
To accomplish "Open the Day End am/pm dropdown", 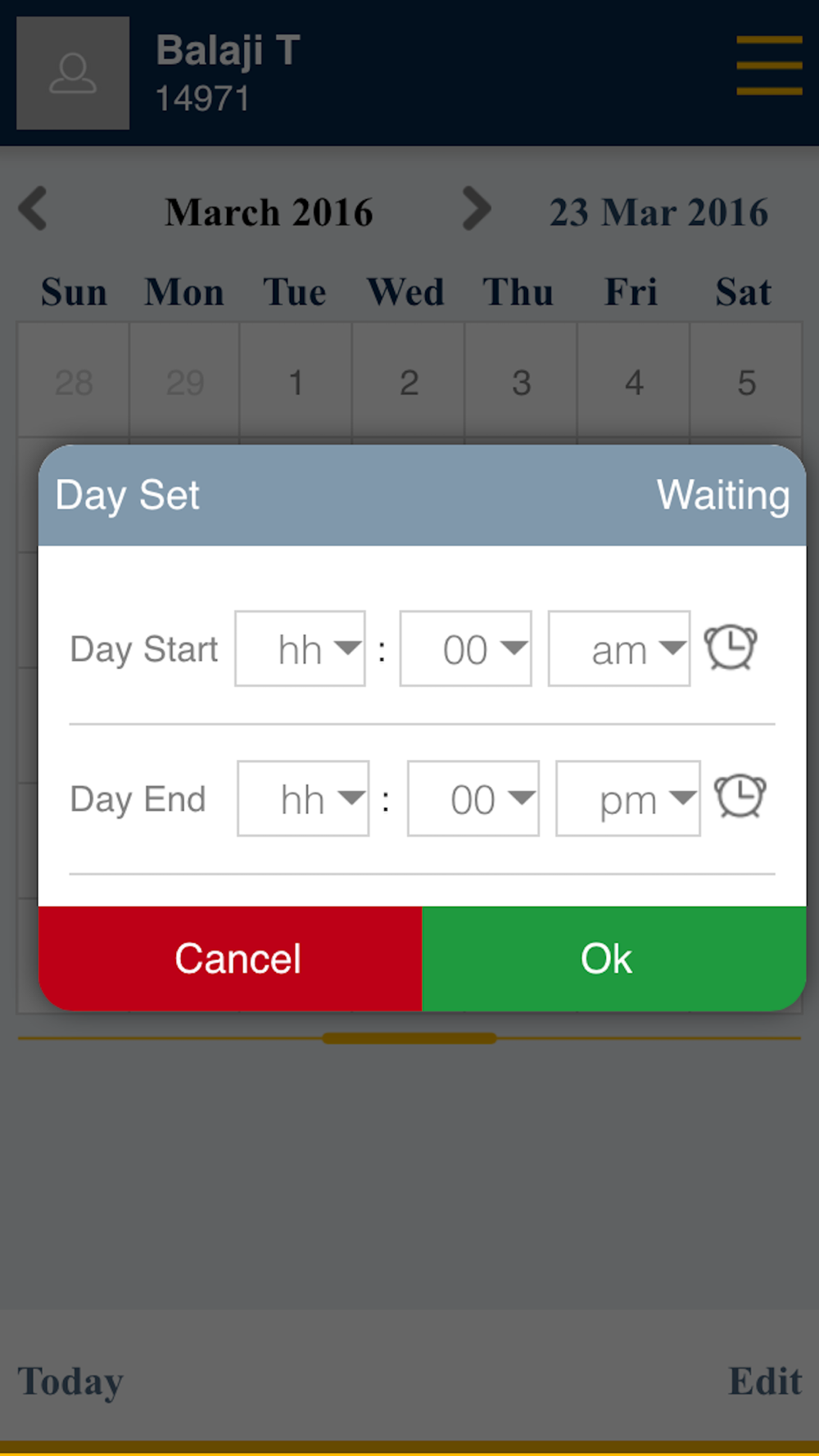I will pos(628,798).
